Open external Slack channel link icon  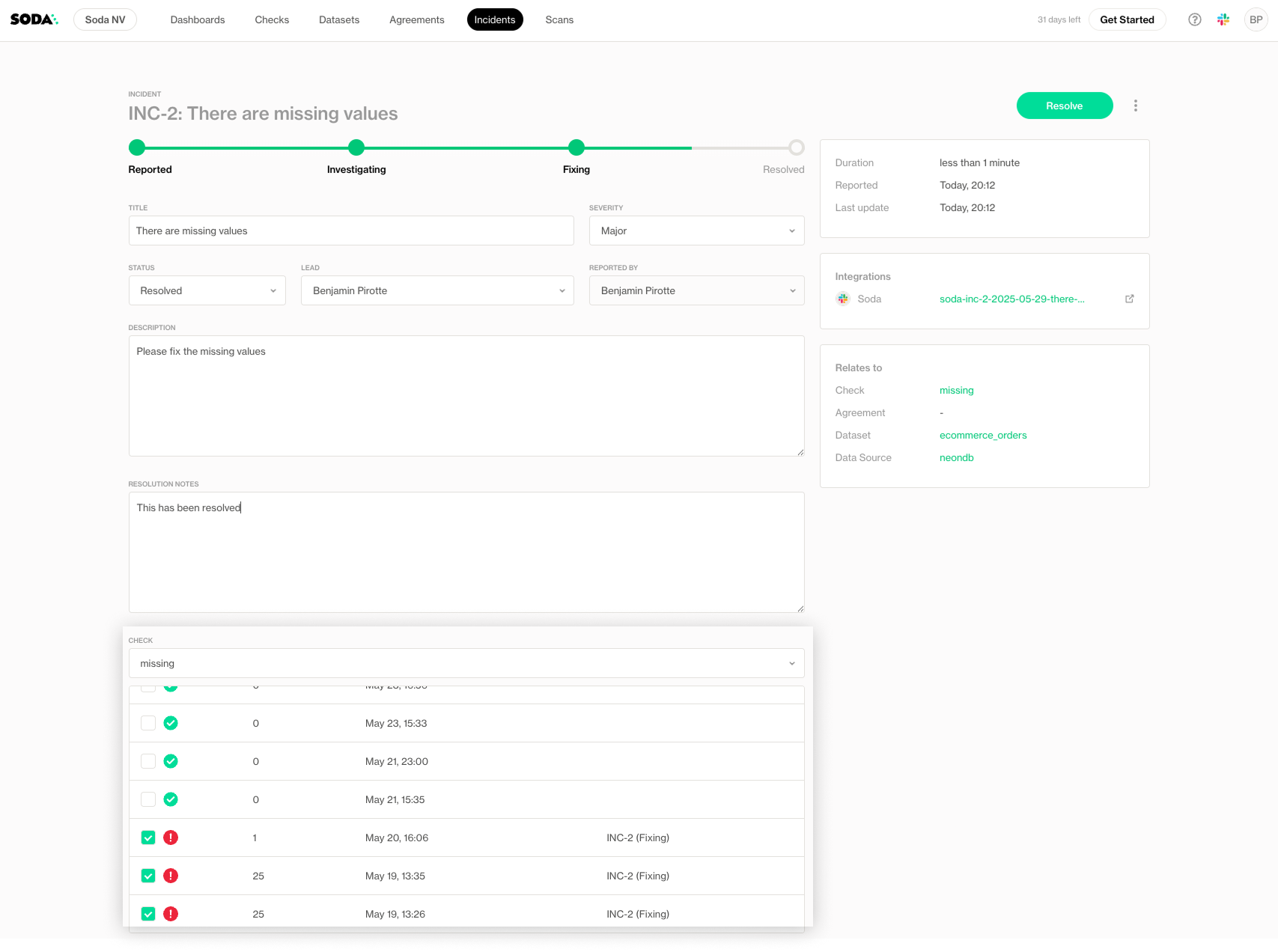pyautogui.click(x=1129, y=299)
